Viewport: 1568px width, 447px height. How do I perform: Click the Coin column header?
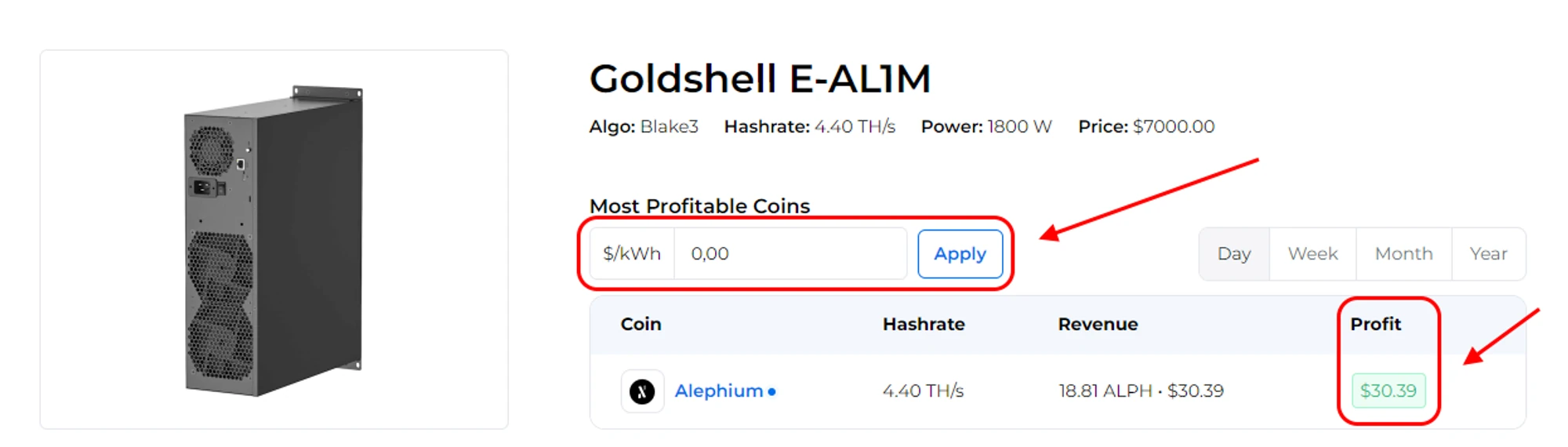[x=641, y=325]
